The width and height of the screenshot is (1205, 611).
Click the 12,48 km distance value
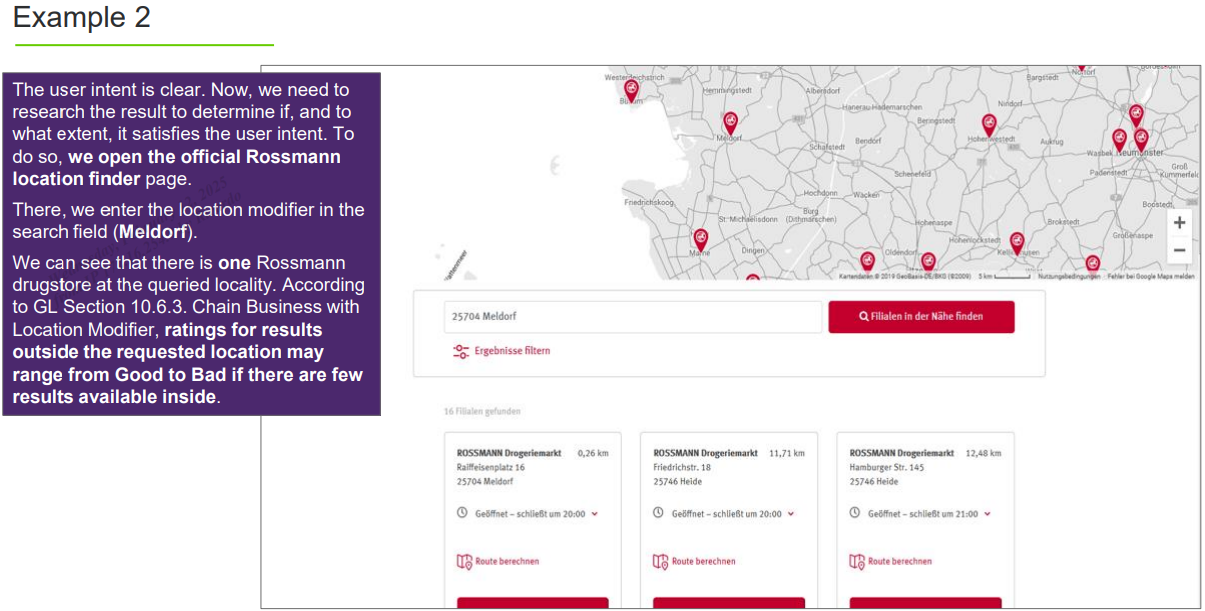coord(983,453)
